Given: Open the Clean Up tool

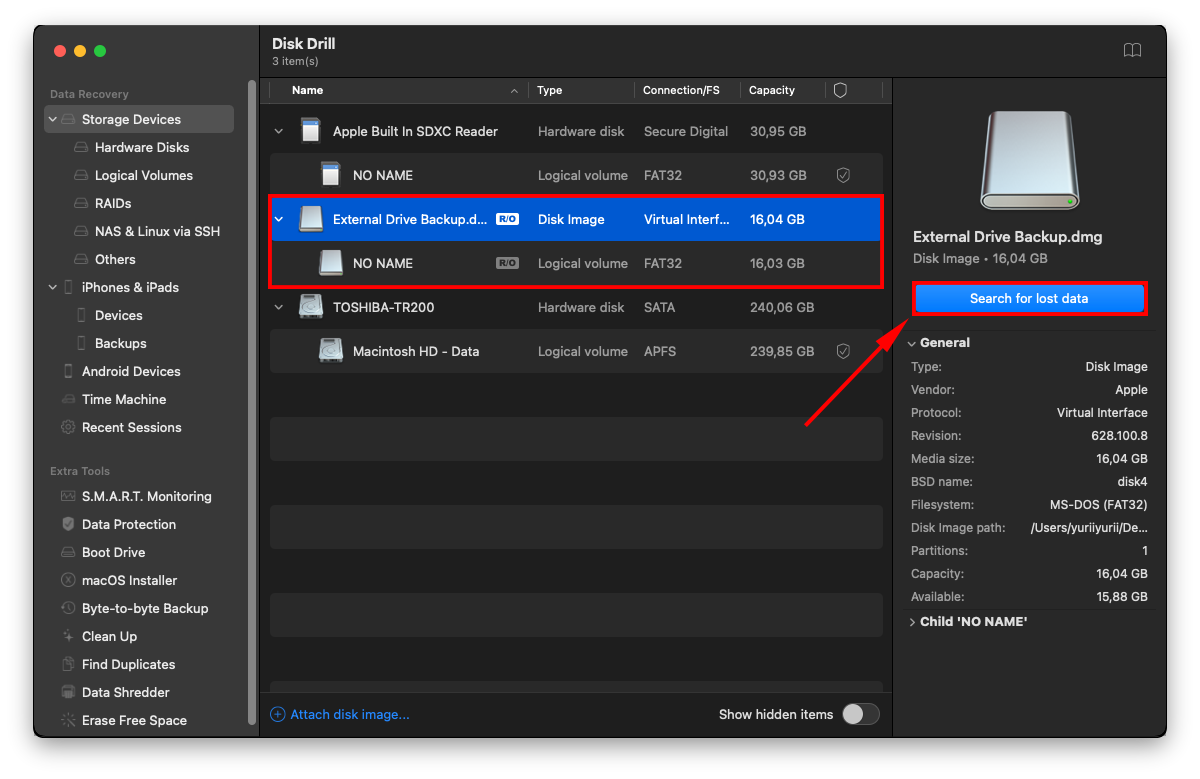Looking at the screenshot, I should tap(108, 636).
